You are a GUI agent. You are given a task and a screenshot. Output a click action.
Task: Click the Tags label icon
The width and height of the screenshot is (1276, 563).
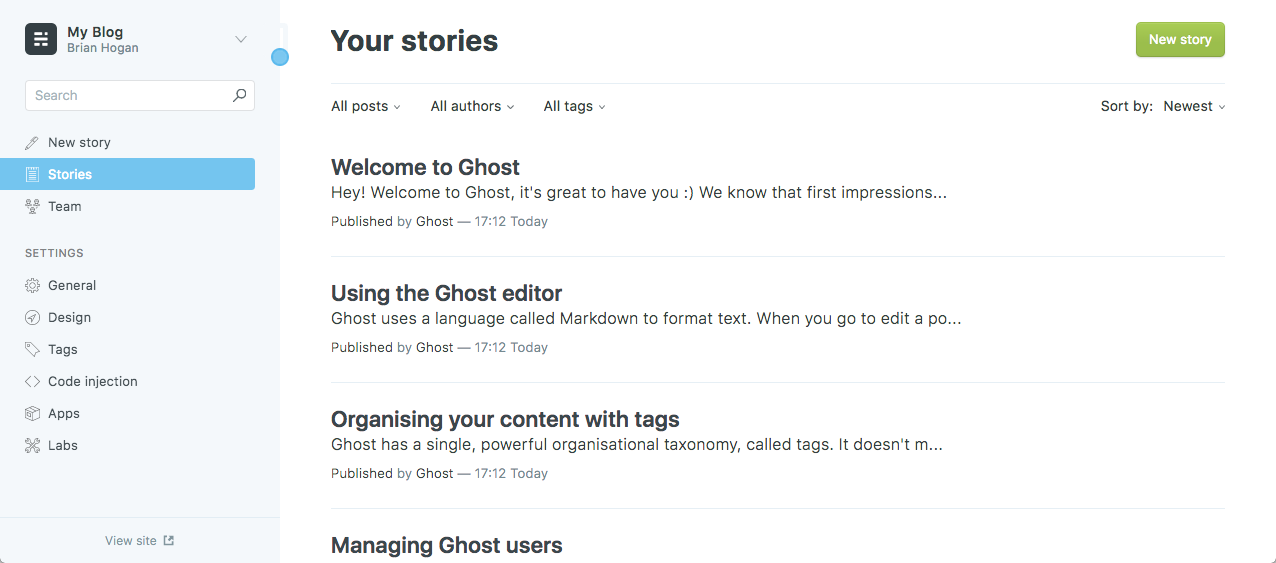(32, 350)
